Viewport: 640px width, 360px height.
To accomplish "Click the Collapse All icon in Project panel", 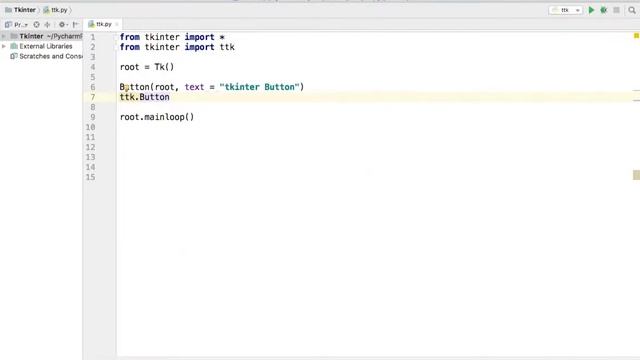I will pyautogui.click(x=47, y=24).
